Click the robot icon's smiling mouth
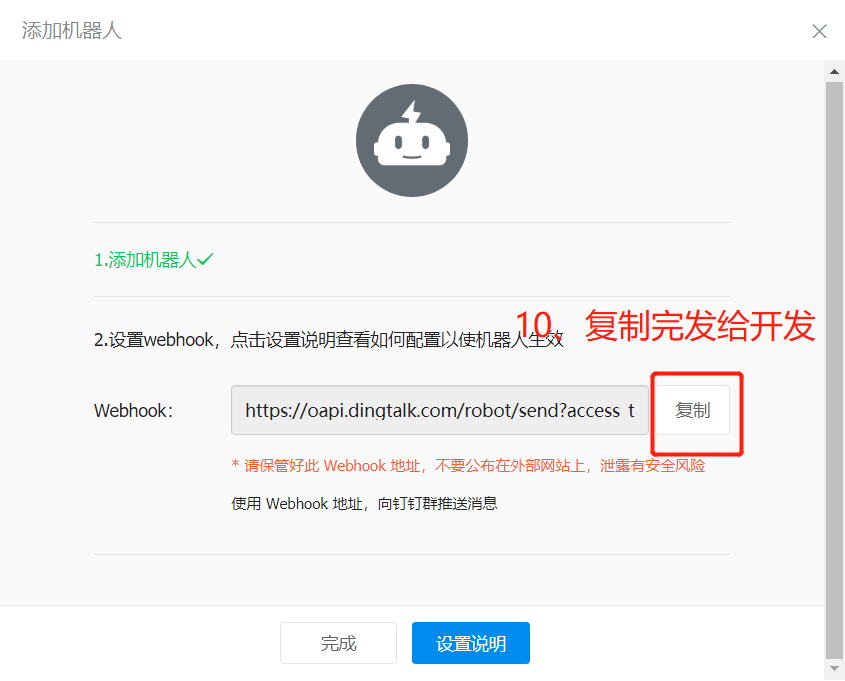This screenshot has height=681, width=845. pos(412,157)
